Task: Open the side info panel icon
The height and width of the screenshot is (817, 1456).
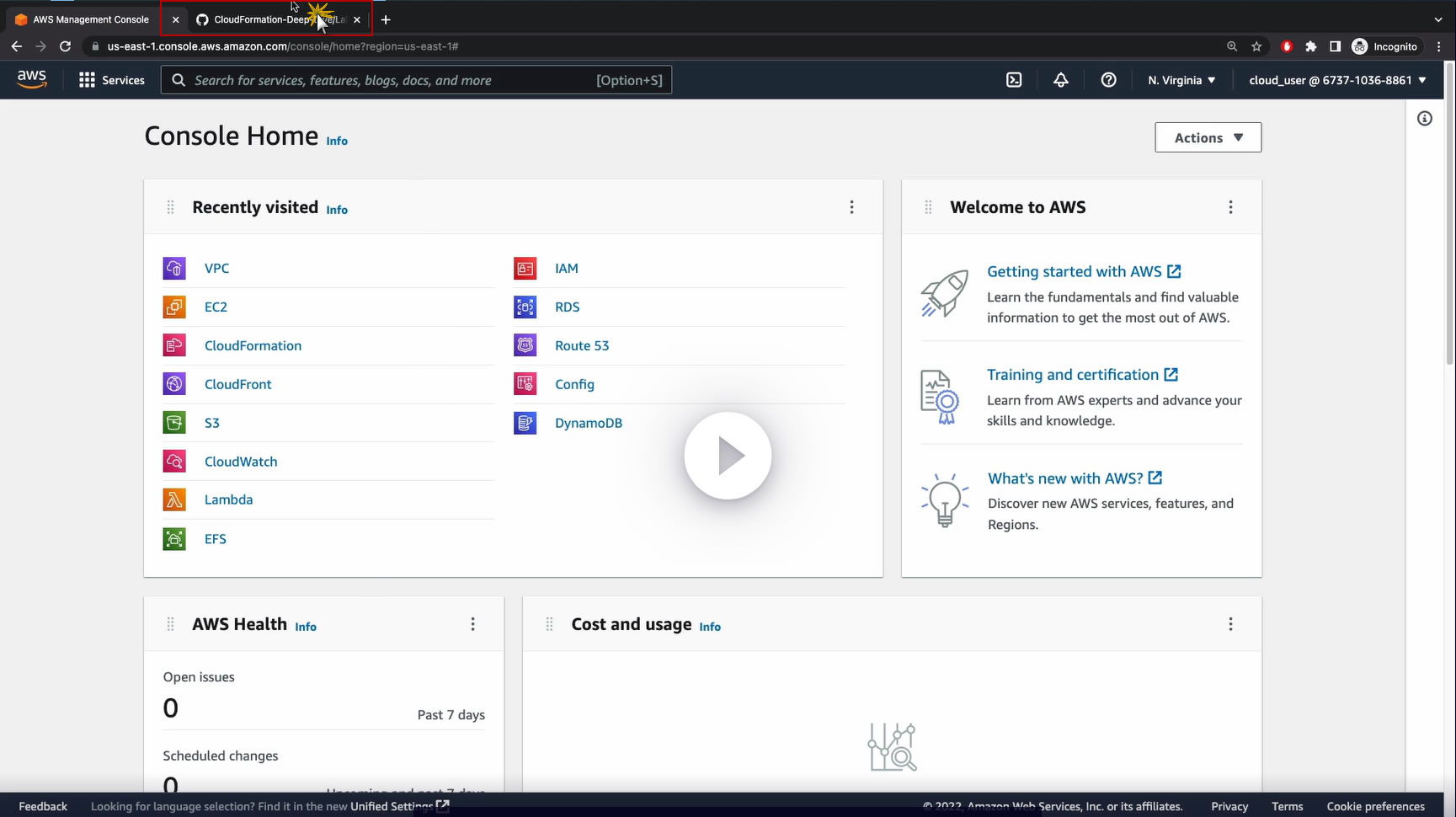Action: click(1425, 119)
